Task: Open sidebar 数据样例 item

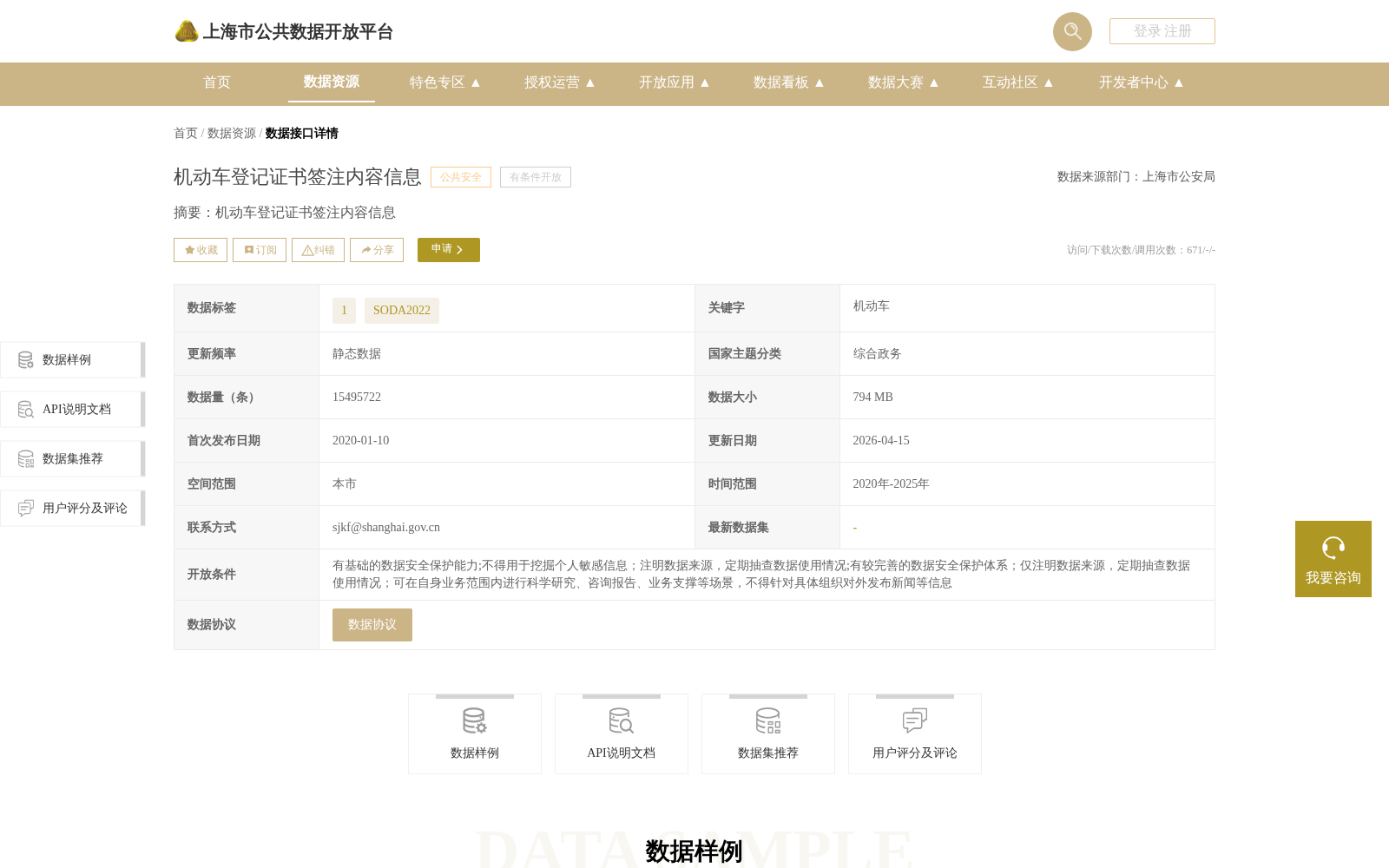Action: 72,360
